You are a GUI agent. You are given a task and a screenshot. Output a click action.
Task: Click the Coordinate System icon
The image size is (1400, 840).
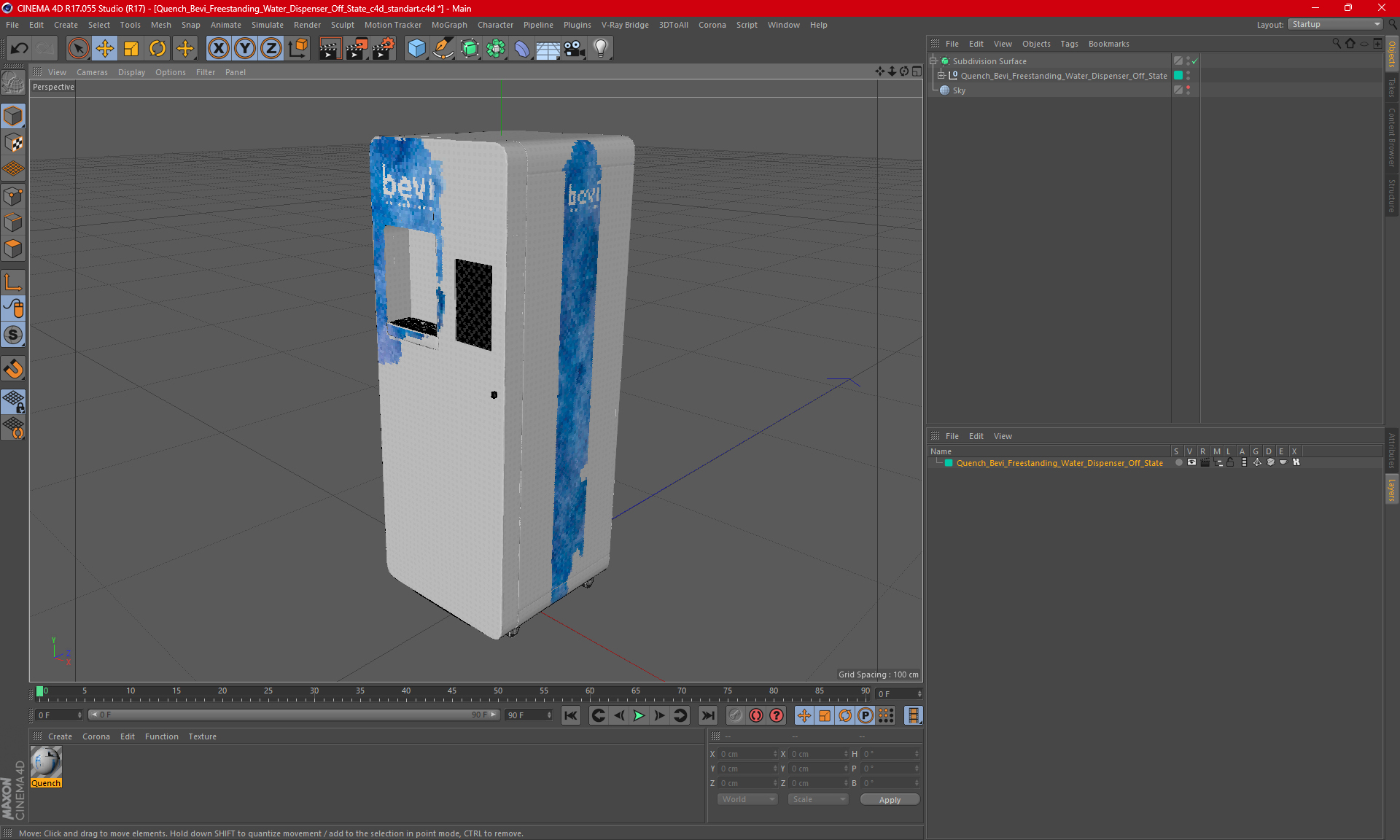pos(297,49)
